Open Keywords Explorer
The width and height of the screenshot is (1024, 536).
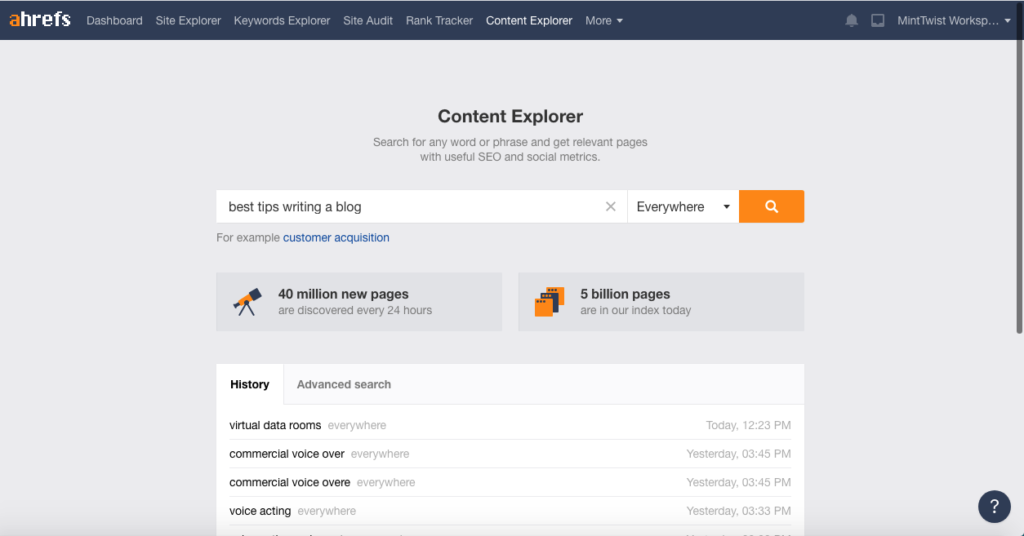pos(282,21)
